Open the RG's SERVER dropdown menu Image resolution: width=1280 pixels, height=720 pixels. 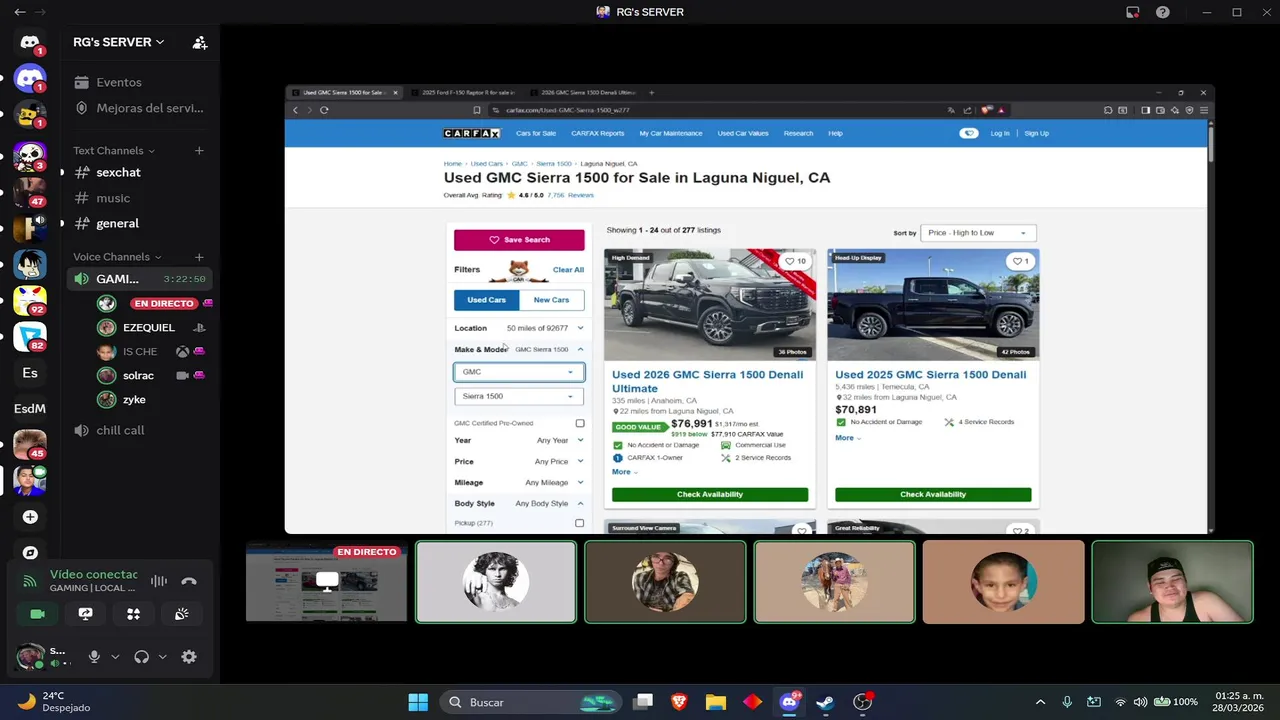118,42
